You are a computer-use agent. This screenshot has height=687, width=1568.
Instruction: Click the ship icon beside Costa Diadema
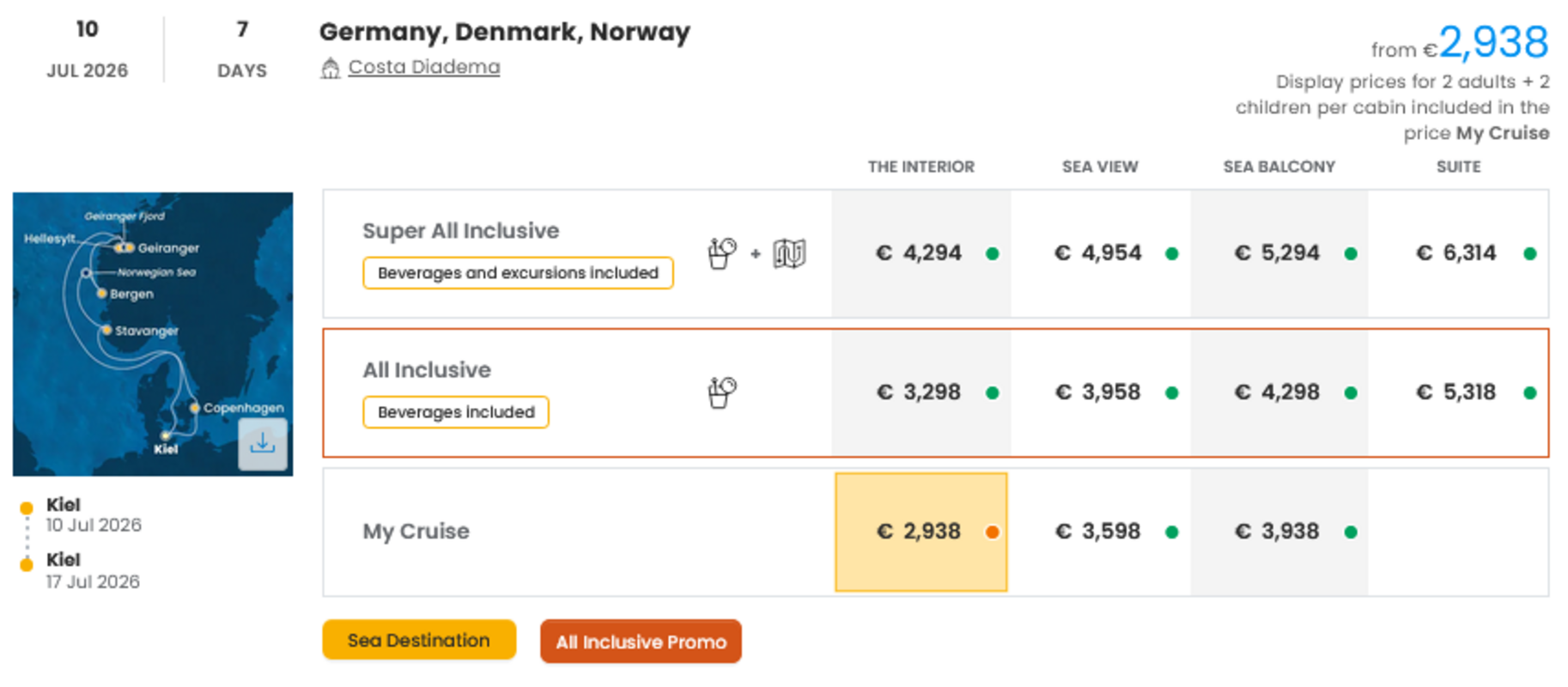331,68
